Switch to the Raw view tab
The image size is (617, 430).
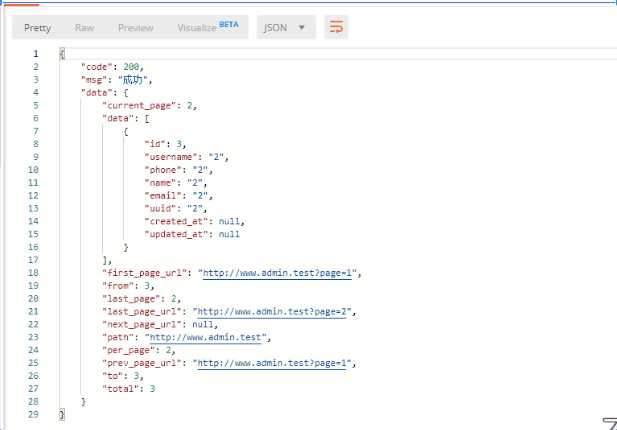[85, 28]
